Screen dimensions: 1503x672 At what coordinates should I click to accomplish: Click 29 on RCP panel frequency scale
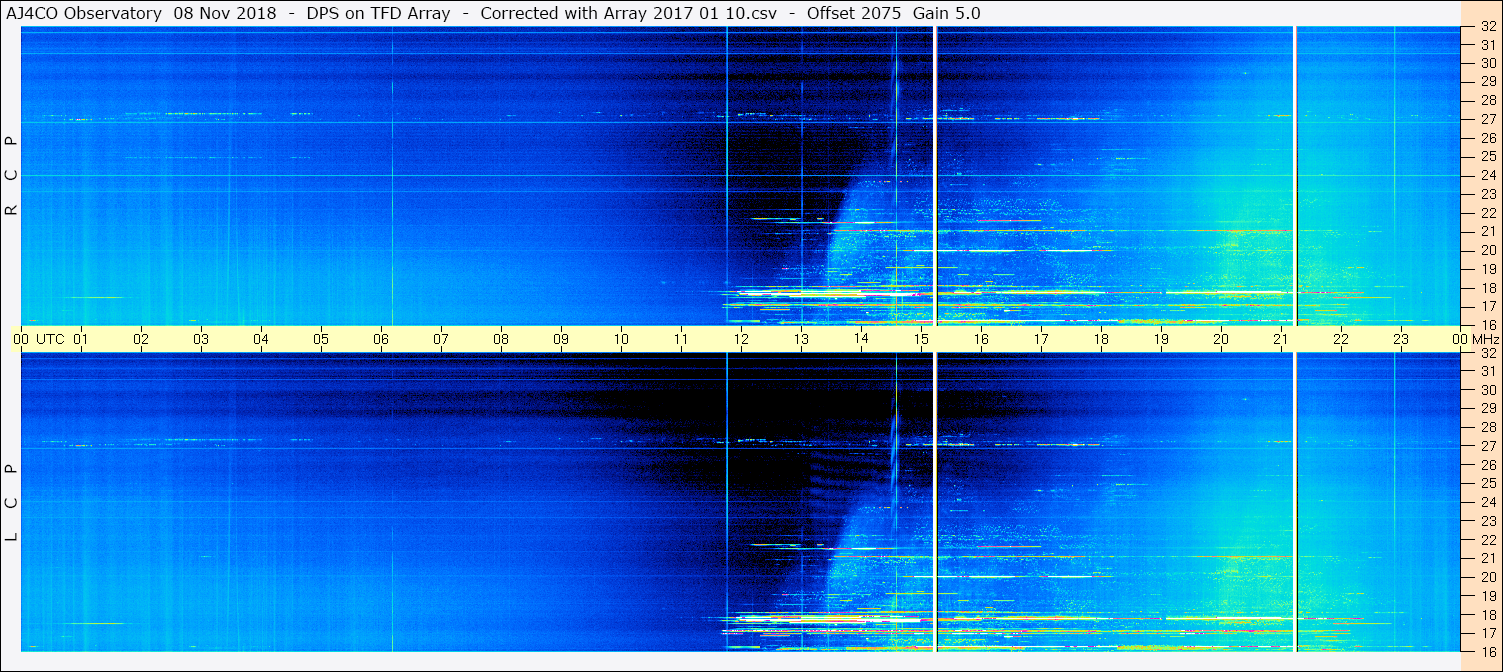click(1488, 82)
